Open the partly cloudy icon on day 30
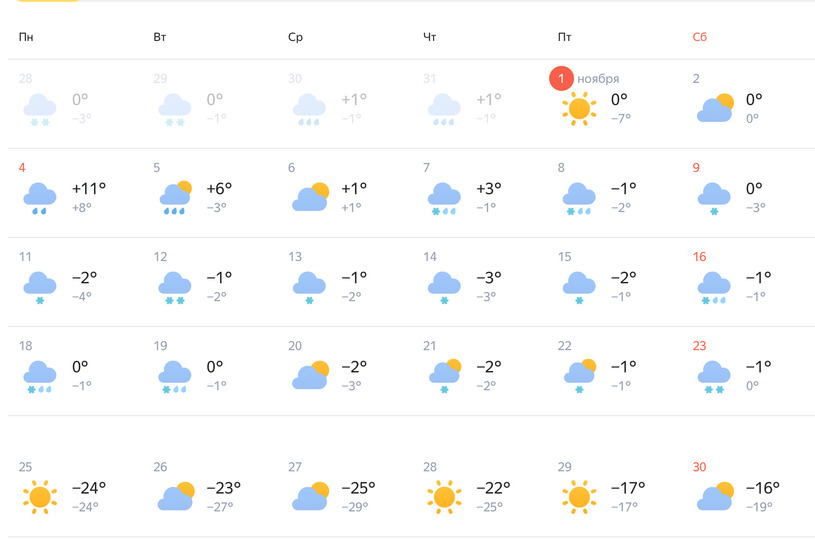 coord(715,496)
